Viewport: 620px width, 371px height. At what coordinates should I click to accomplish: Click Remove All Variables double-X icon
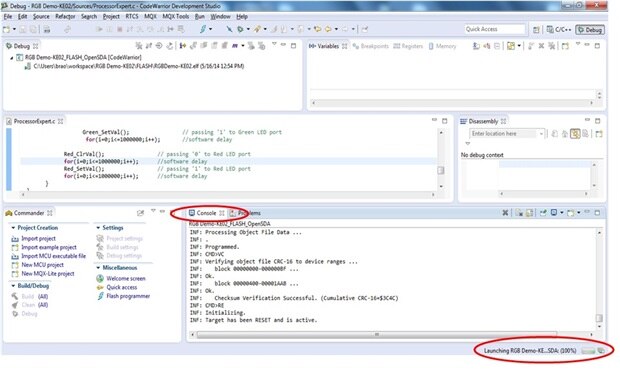(x=552, y=46)
